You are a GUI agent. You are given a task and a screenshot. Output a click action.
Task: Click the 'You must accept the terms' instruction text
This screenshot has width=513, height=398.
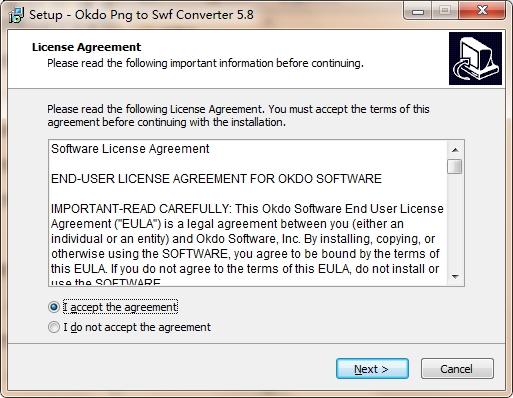238,116
